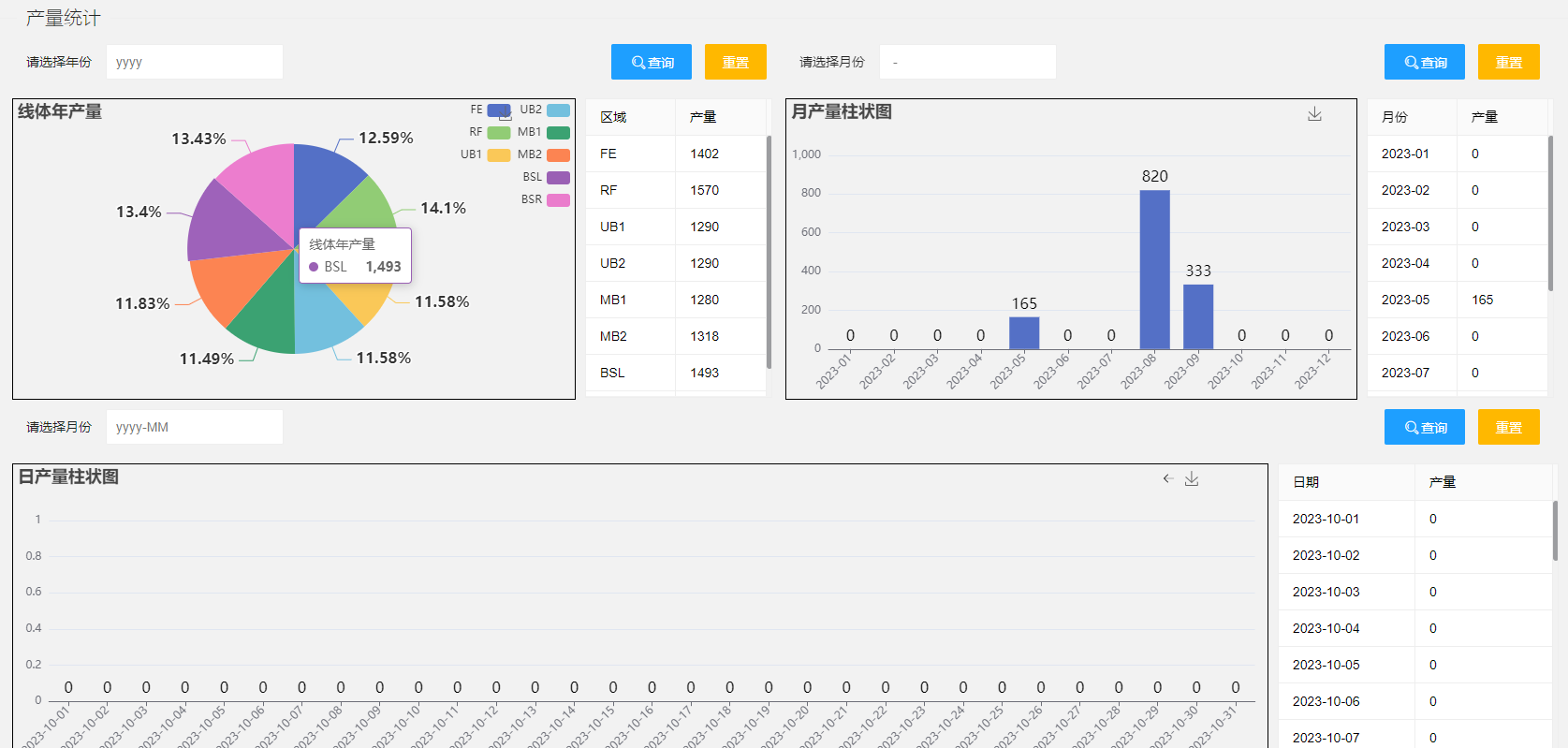The width and height of the screenshot is (1568, 748).
Task: Select the 2023-10-03 row in daily table
Action: tap(1415, 592)
